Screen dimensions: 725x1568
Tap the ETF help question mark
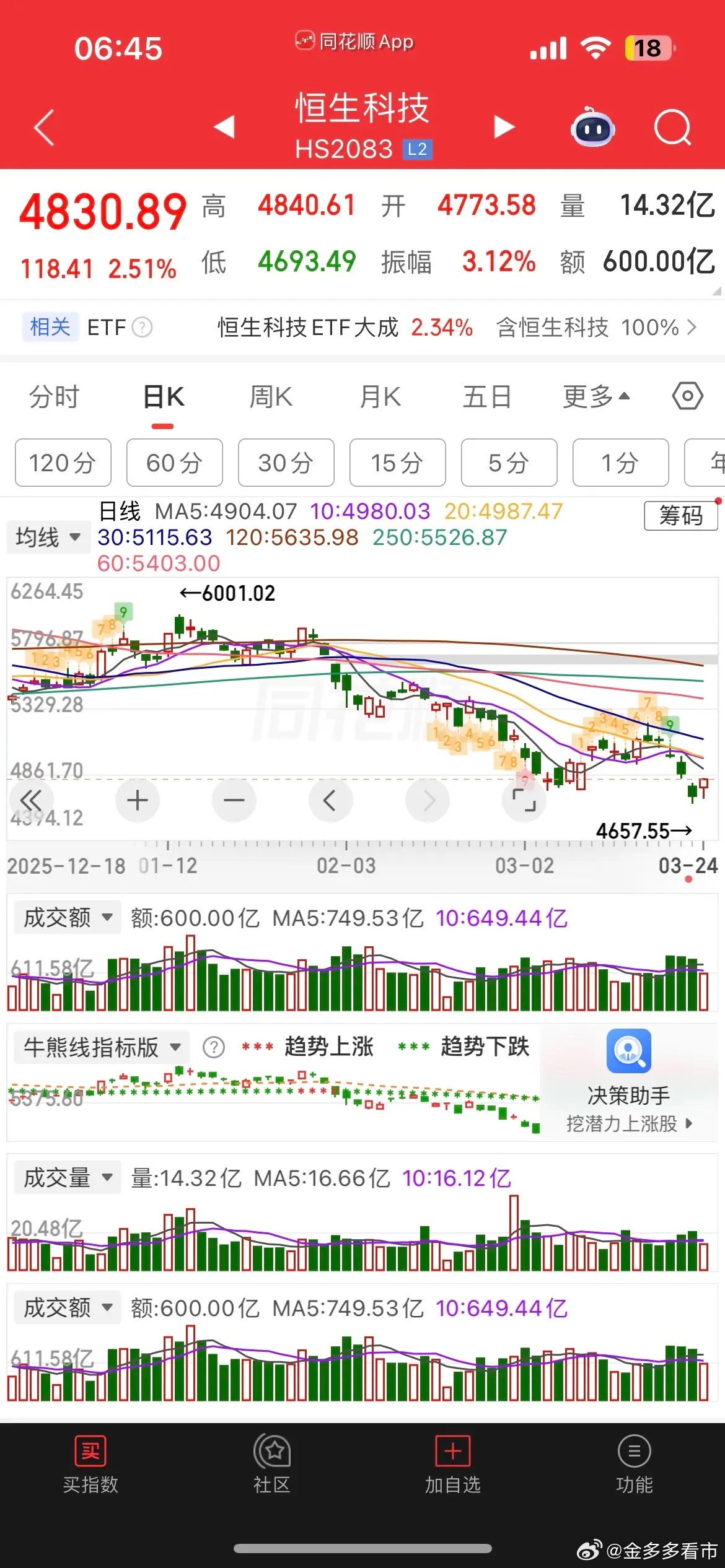143,327
